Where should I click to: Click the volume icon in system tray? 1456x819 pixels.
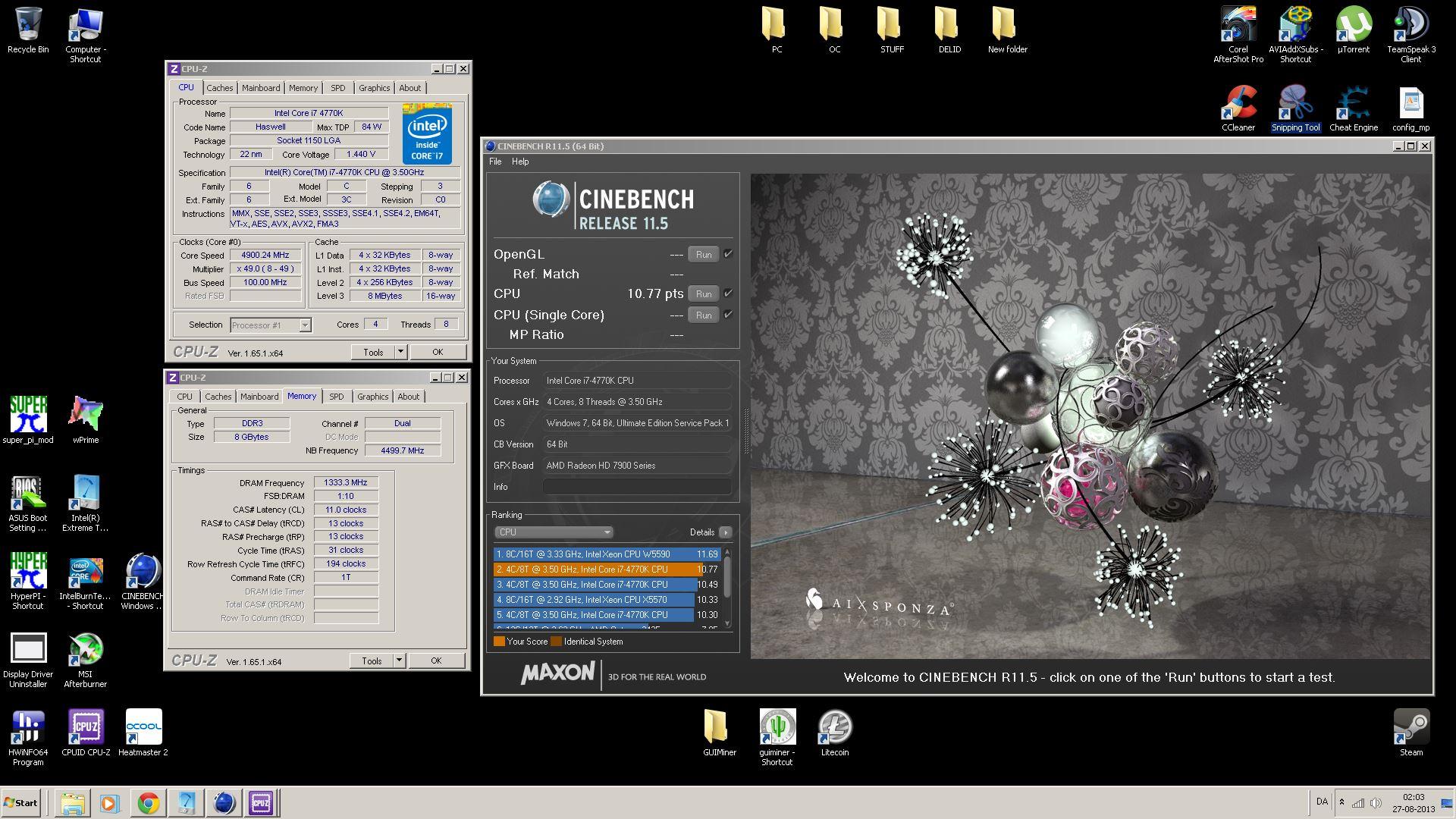(x=1375, y=803)
